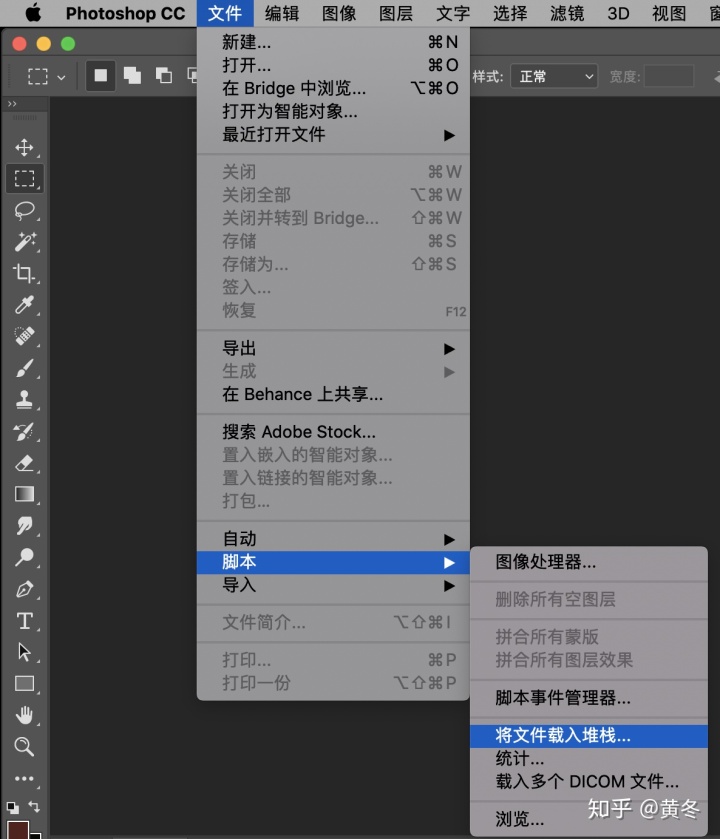
Task: Open the 选择 menu
Action: click(x=510, y=13)
